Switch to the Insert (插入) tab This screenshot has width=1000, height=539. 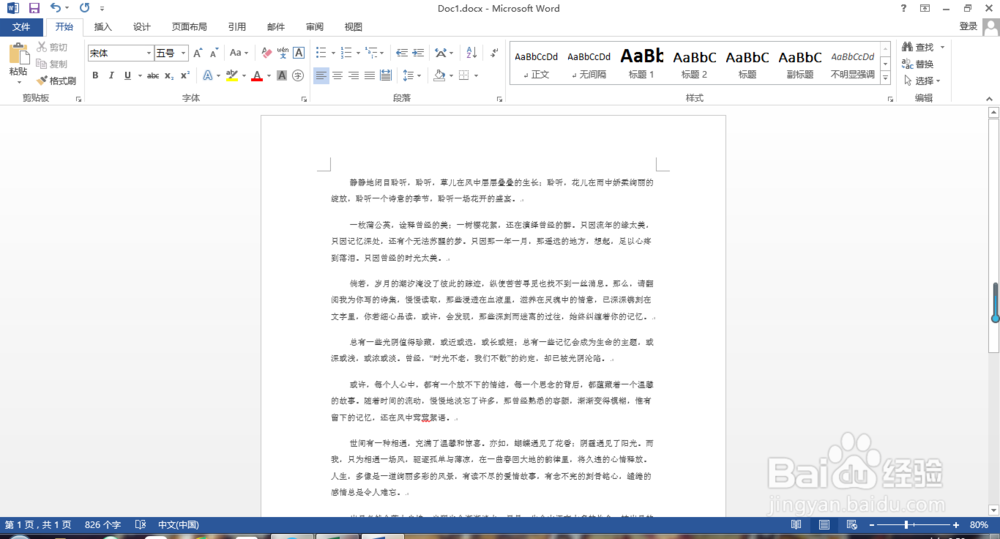click(103, 27)
